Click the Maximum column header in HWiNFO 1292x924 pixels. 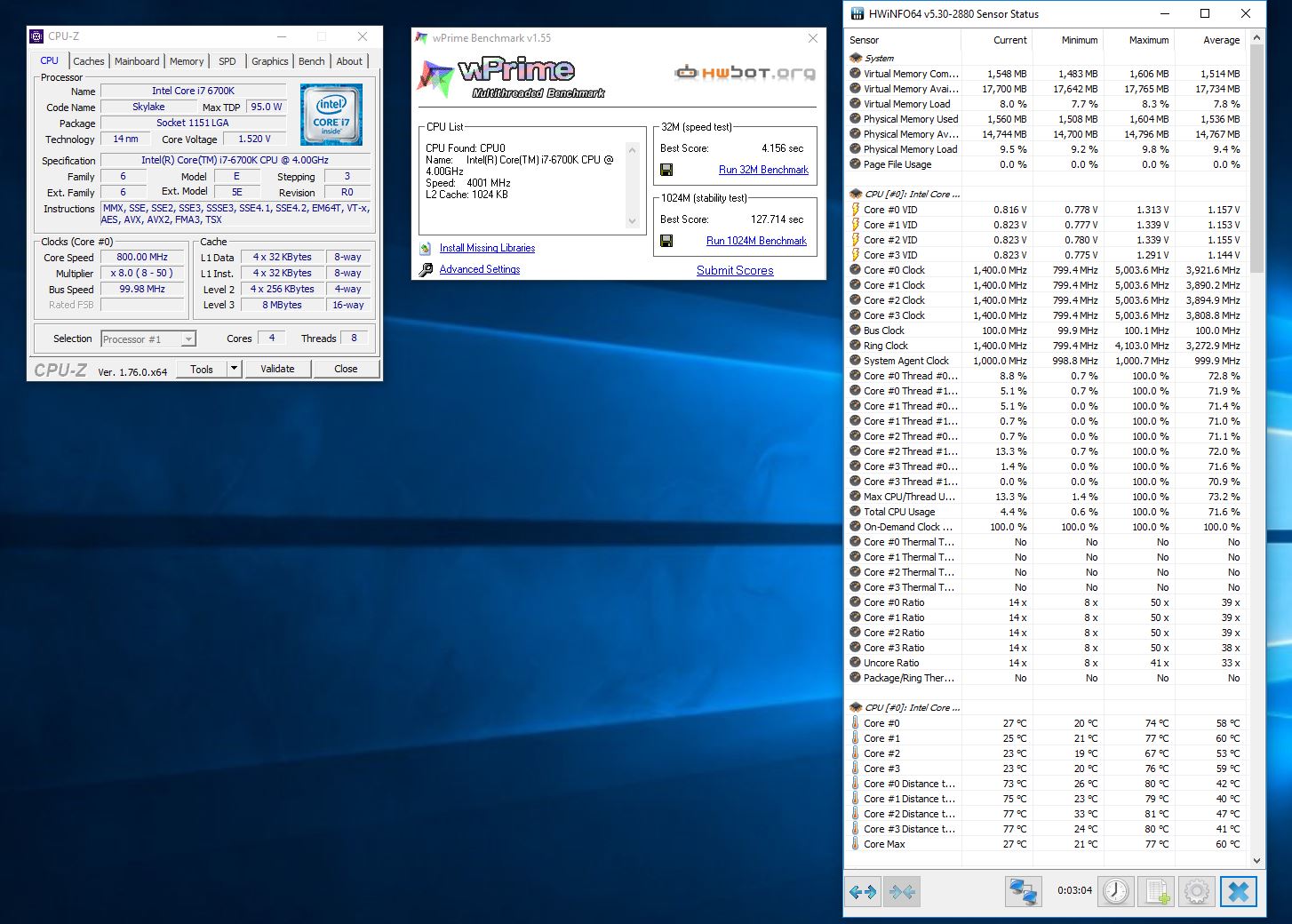point(1137,40)
